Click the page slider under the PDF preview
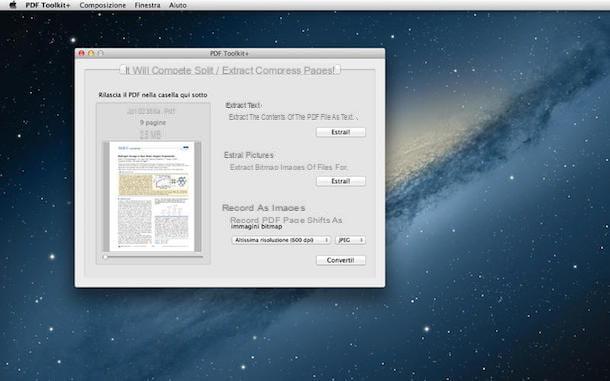This screenshot has height=381, width=610. click(x=154, y=257)
